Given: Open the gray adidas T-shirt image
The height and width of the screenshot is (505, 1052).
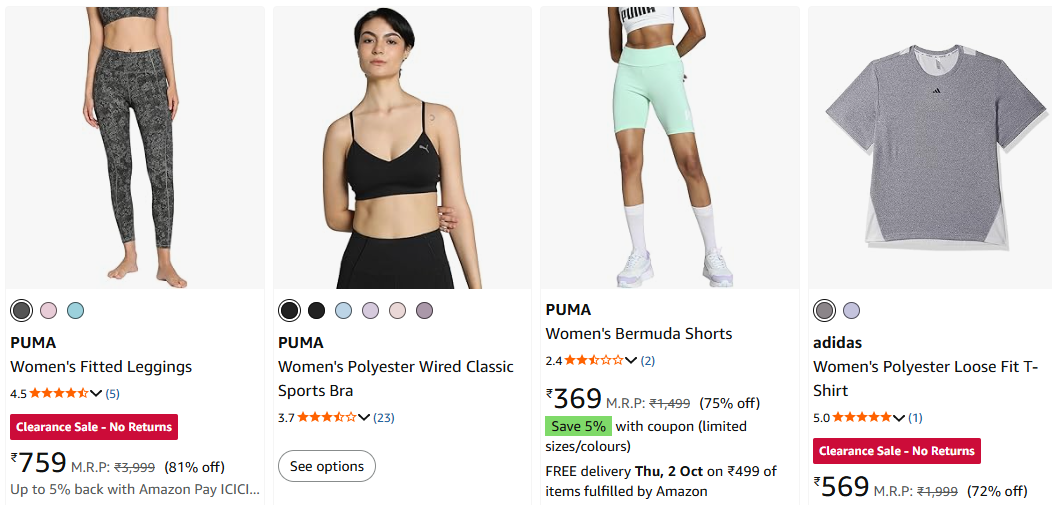Looking at the screenshot, I should pyautogui.click(x=929, y=148).
